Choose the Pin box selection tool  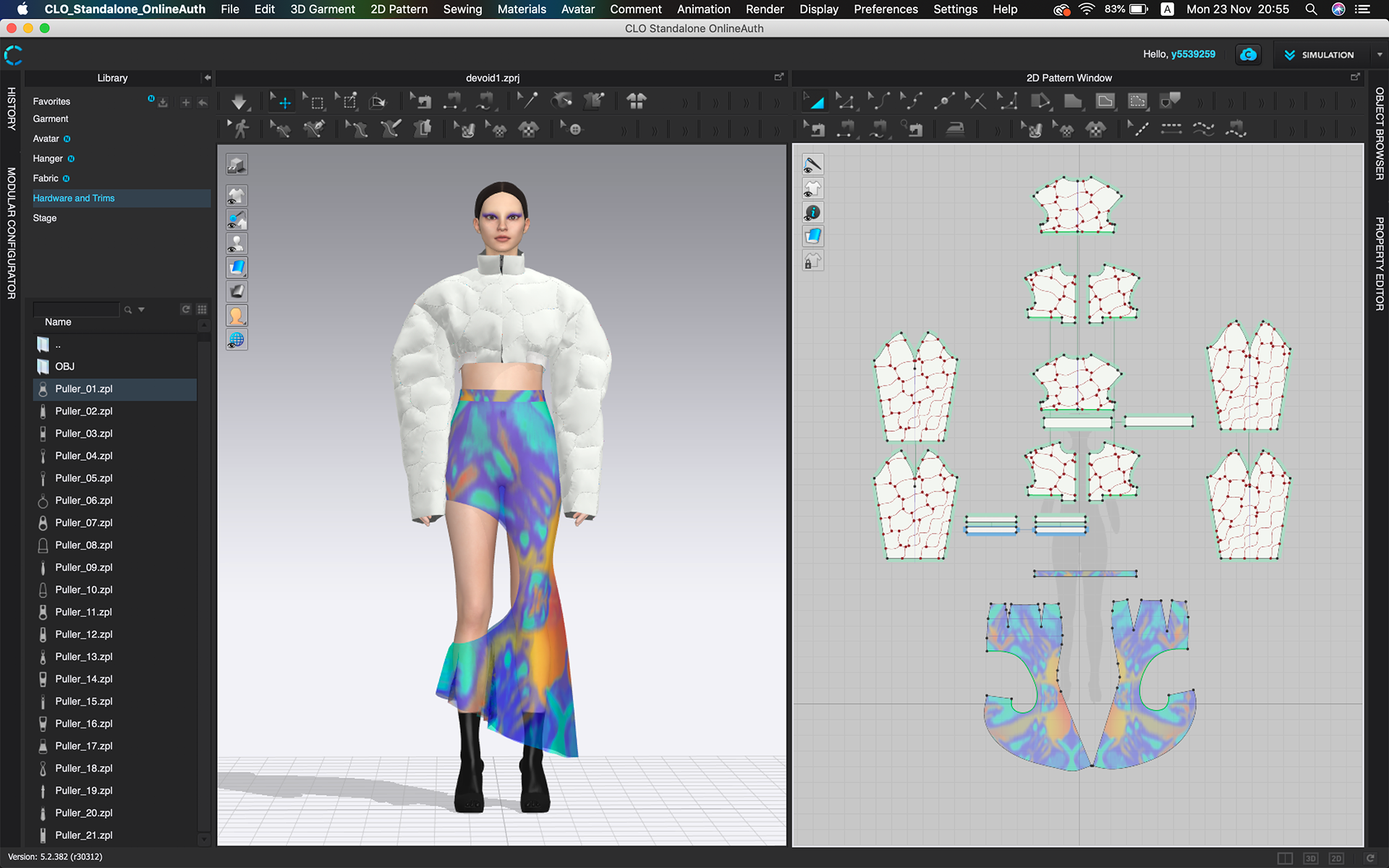pos(347,102)
